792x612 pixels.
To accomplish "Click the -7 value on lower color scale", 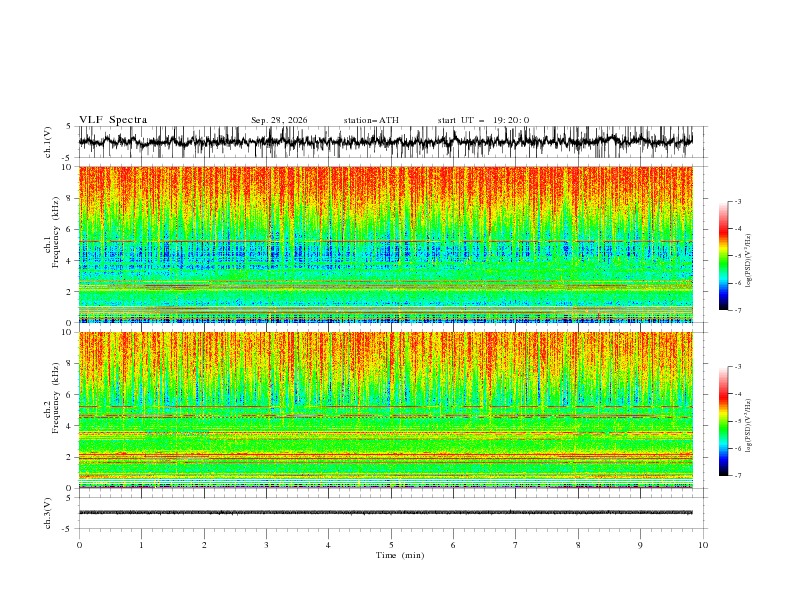I will [737, 476].
